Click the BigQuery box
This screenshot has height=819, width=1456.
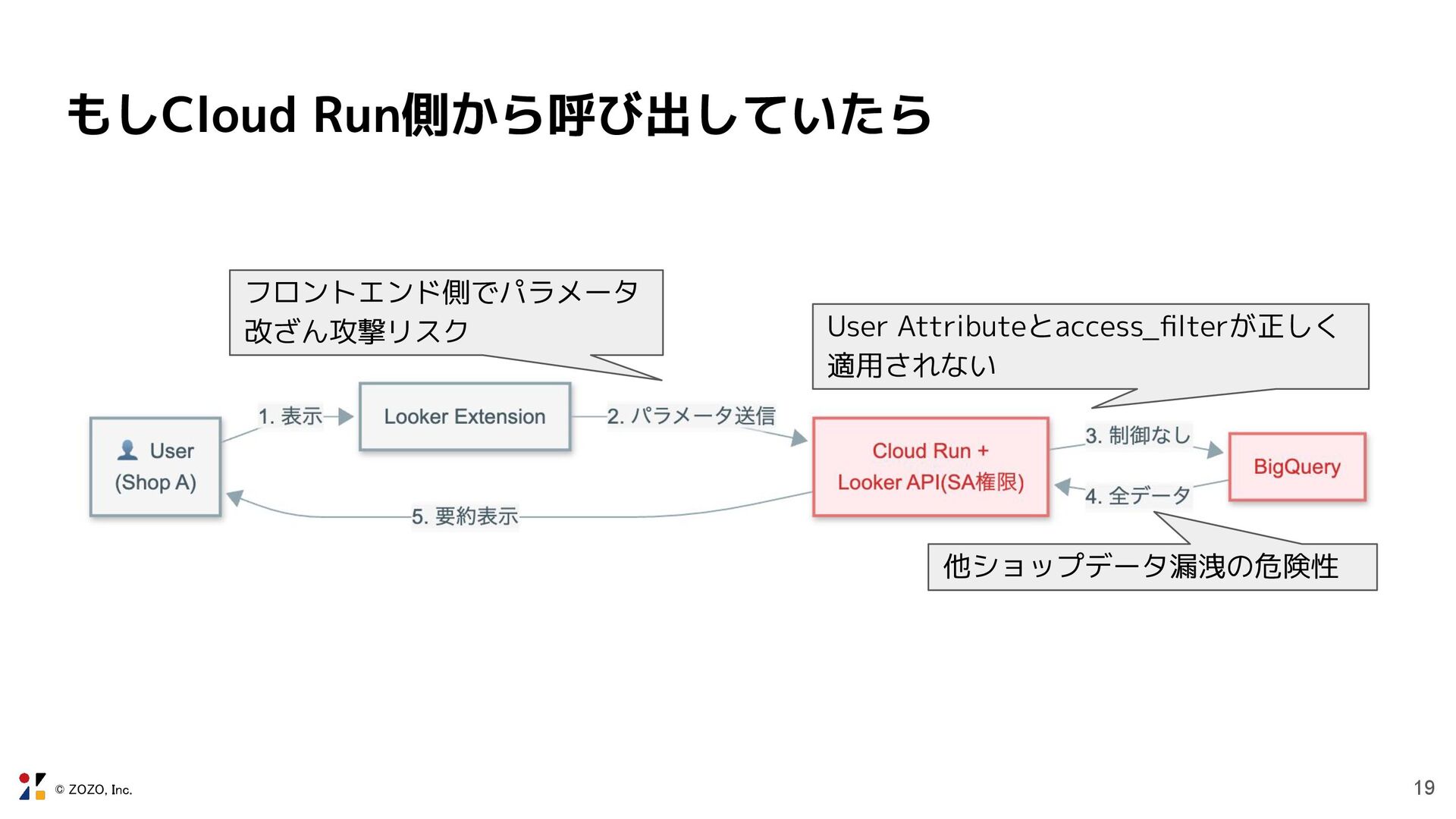1297,466
